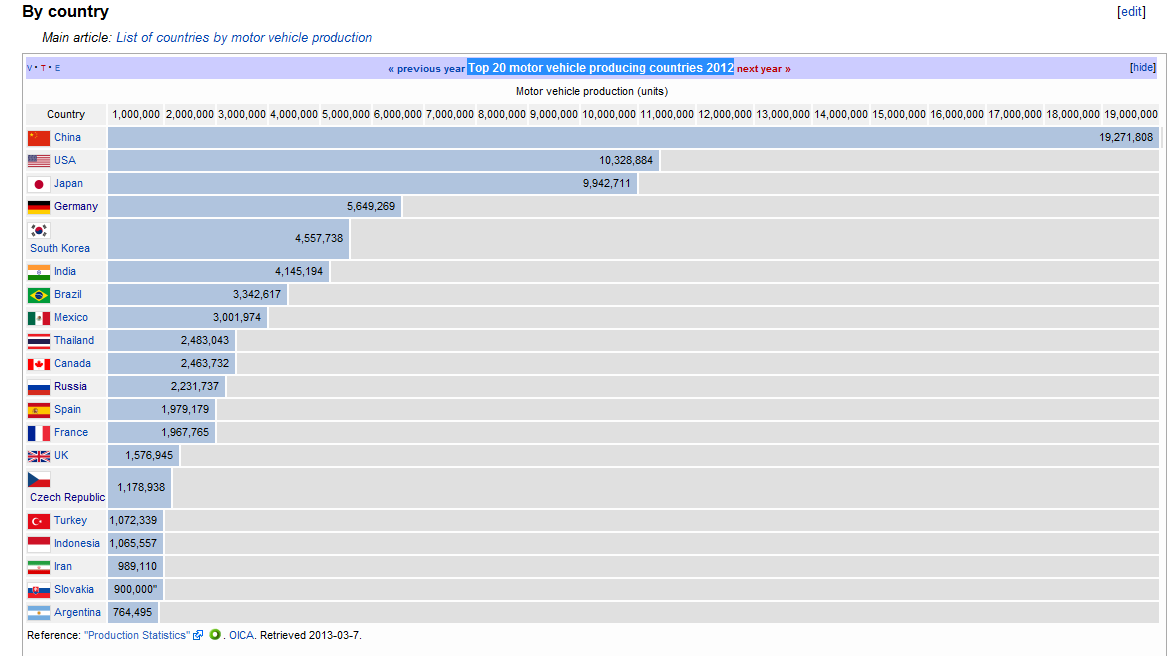
Task: Open the France country link
Action: 71,432
